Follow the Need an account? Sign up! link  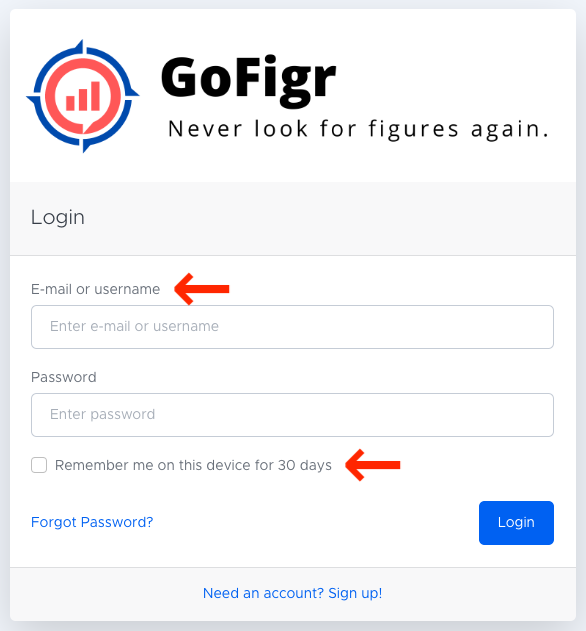pyautogui.click(x=293, y=593)
